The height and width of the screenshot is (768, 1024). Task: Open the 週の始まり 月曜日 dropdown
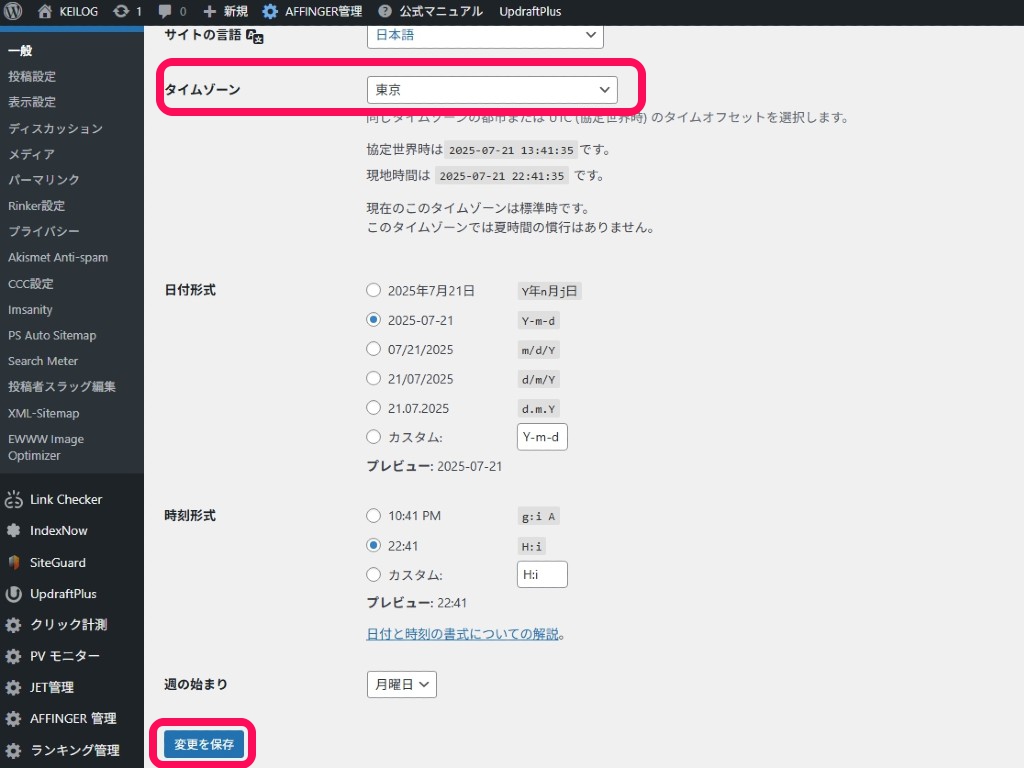pos(402,684)
